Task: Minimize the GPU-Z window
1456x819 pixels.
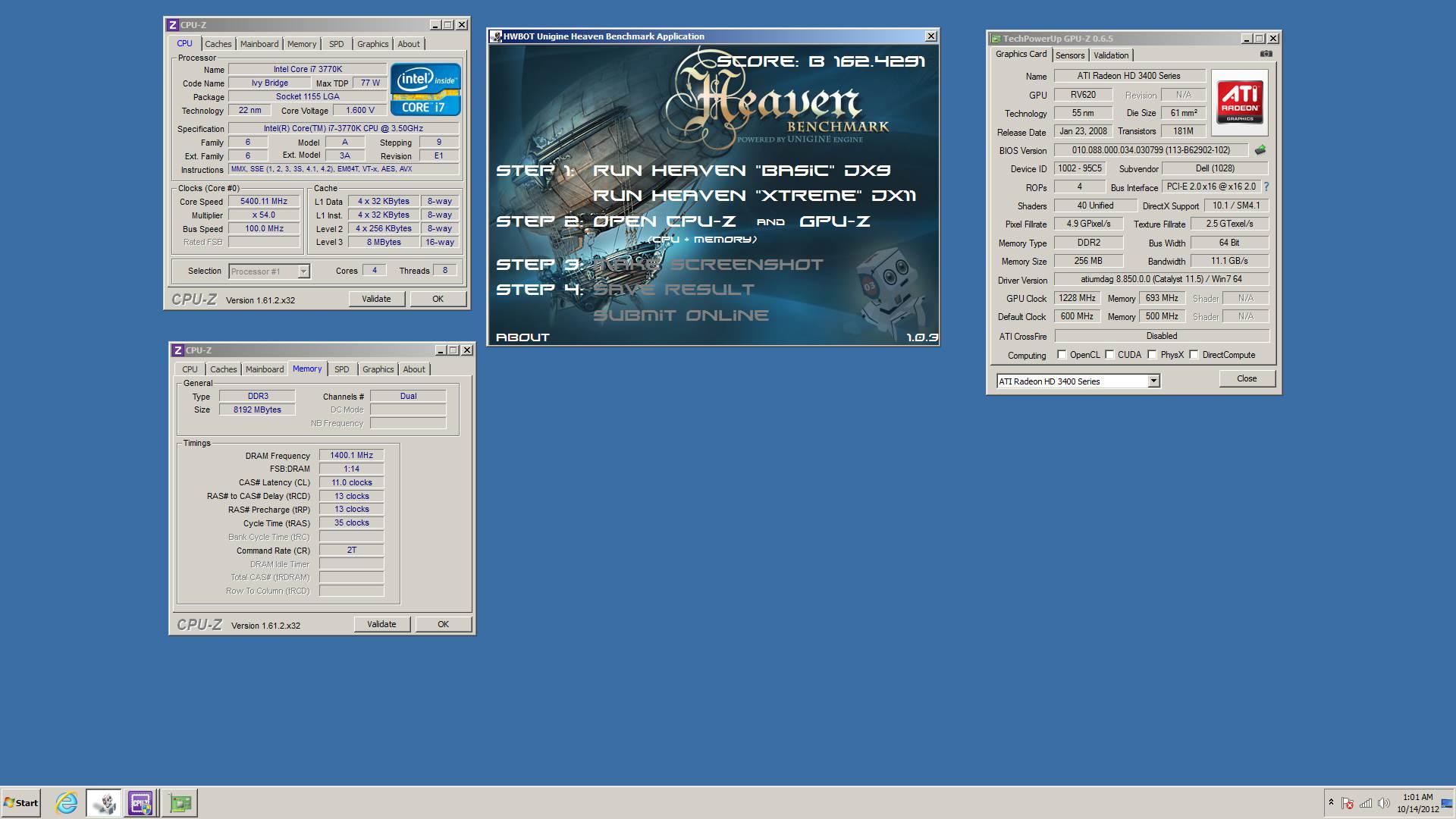Action: click(x=1247, y=39)
